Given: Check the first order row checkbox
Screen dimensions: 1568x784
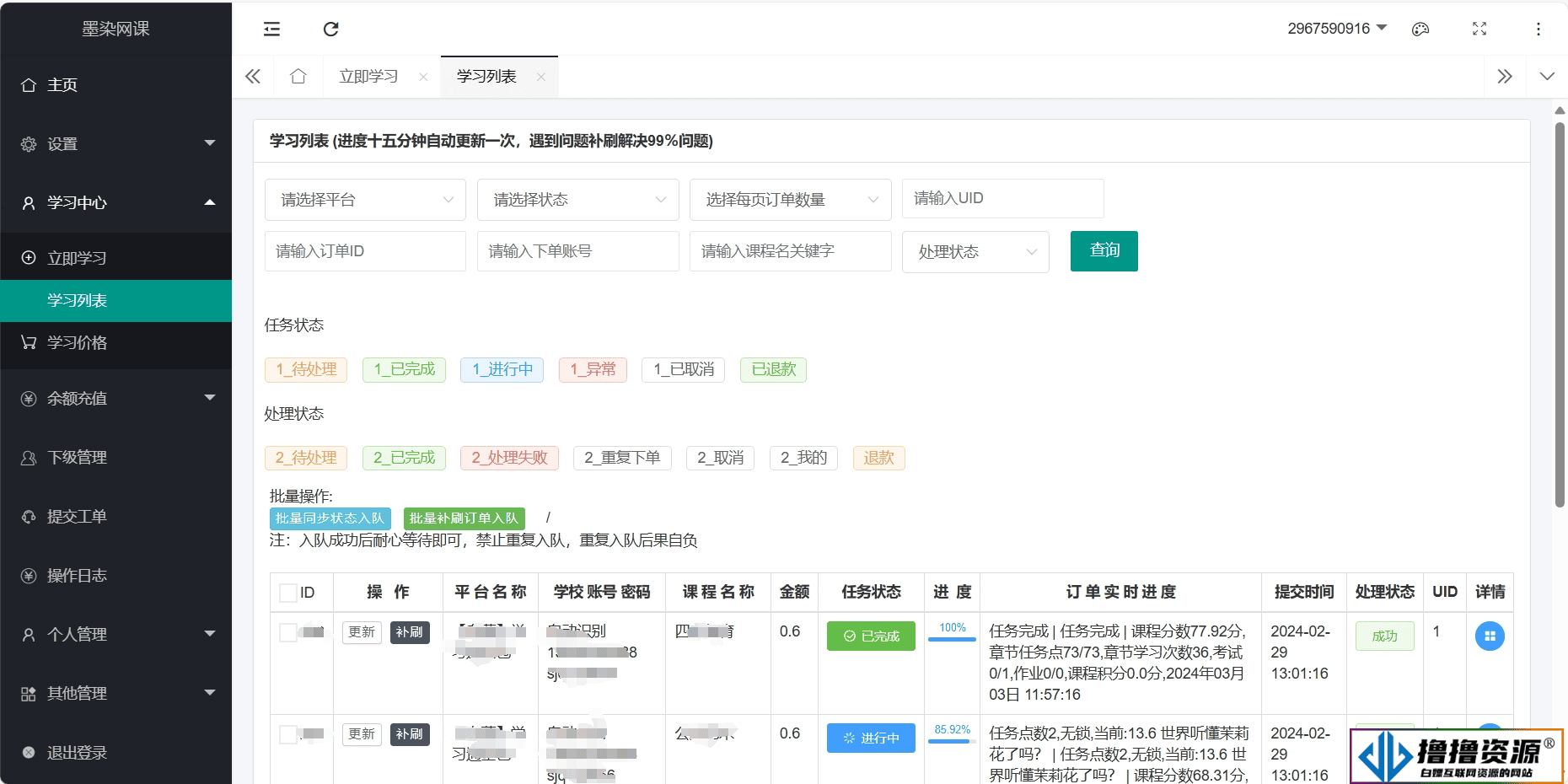Looking at the screenshot, I should (x=288, y=632).
